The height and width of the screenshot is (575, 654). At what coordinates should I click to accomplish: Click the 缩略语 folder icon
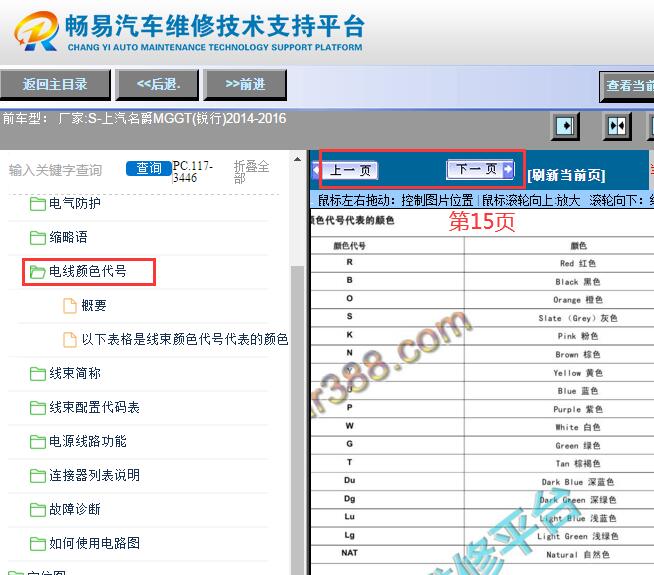tap(38, 238)
